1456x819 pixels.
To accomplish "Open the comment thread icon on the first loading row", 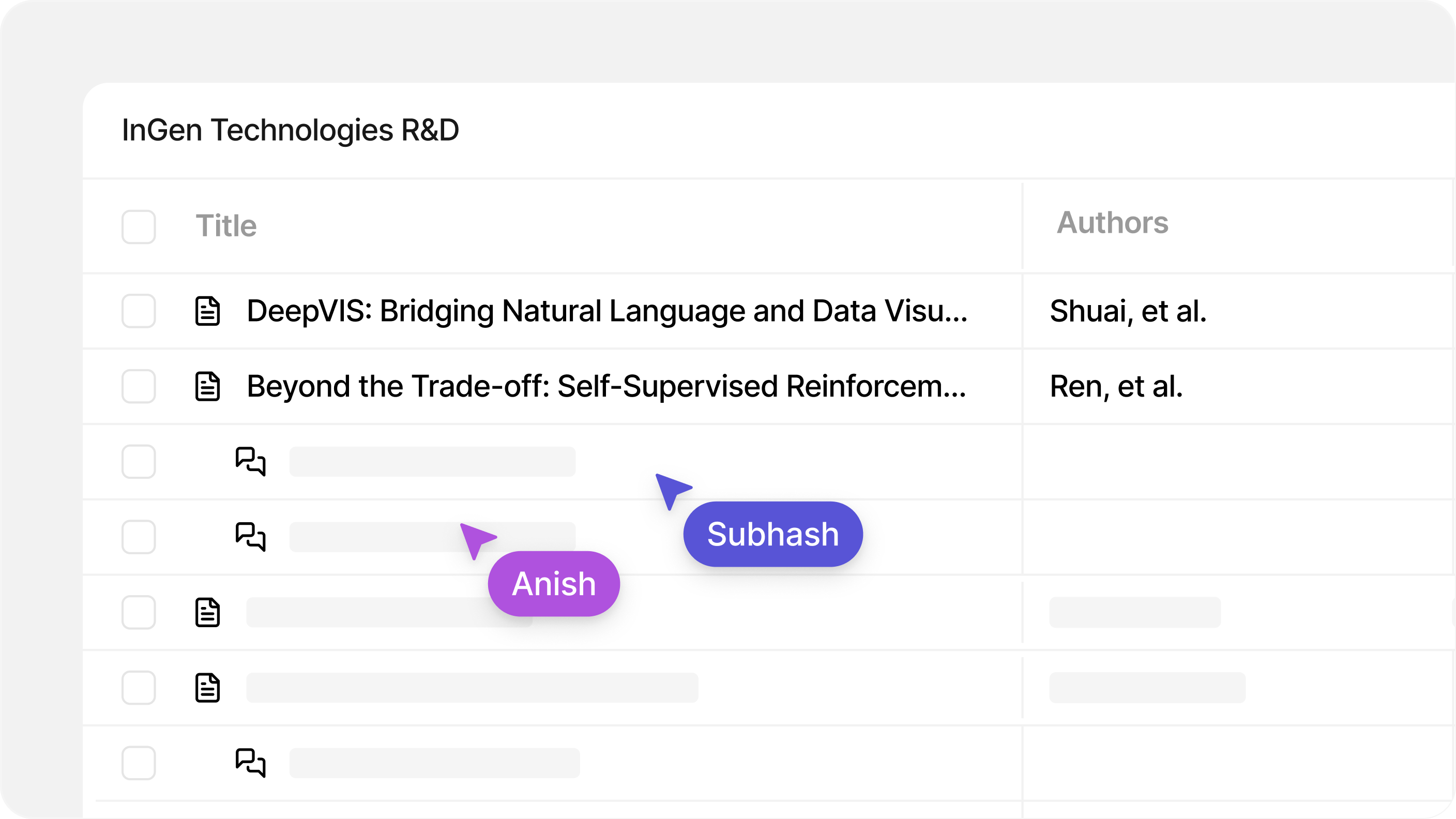I will (251, 462).
